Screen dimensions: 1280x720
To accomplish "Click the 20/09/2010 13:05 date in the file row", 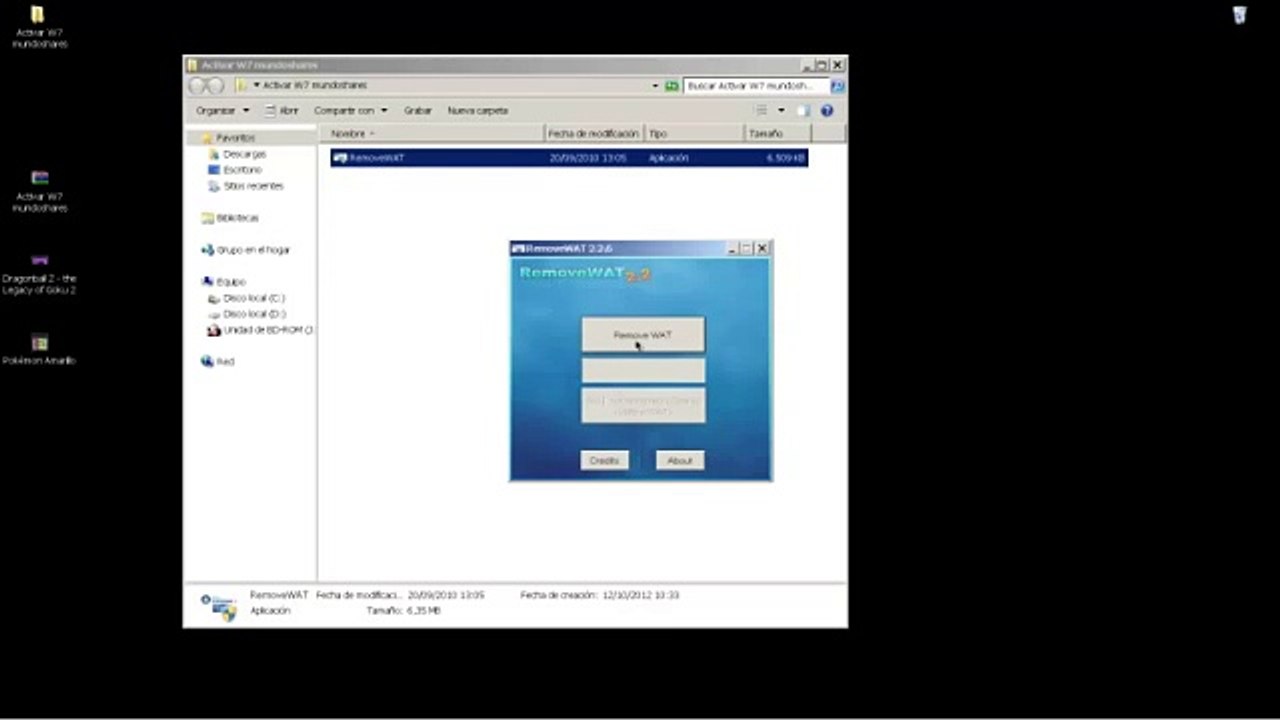I will [588, 158].
